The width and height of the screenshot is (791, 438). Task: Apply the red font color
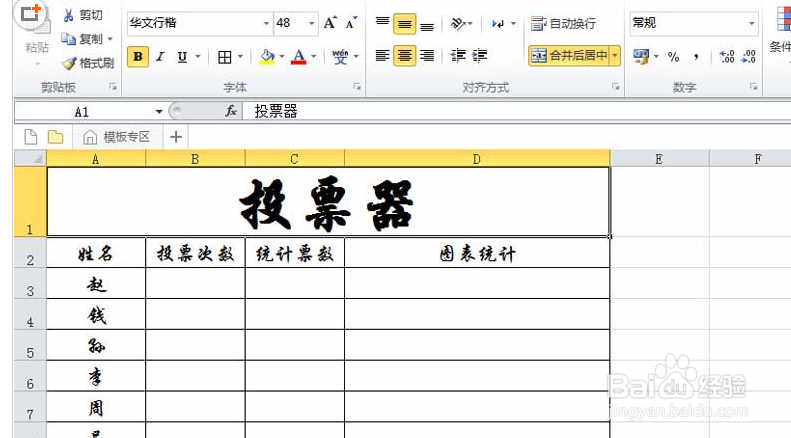tap(299, 57)
